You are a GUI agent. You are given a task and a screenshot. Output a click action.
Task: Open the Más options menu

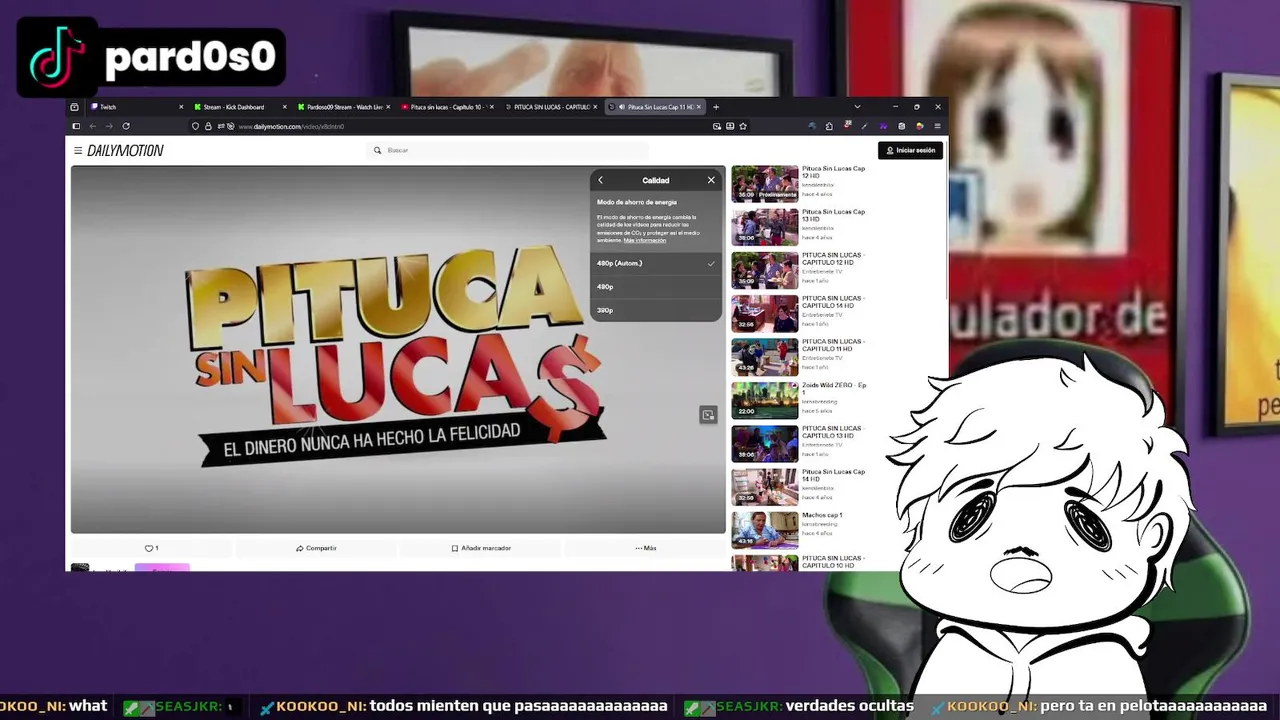pos(645,548)
